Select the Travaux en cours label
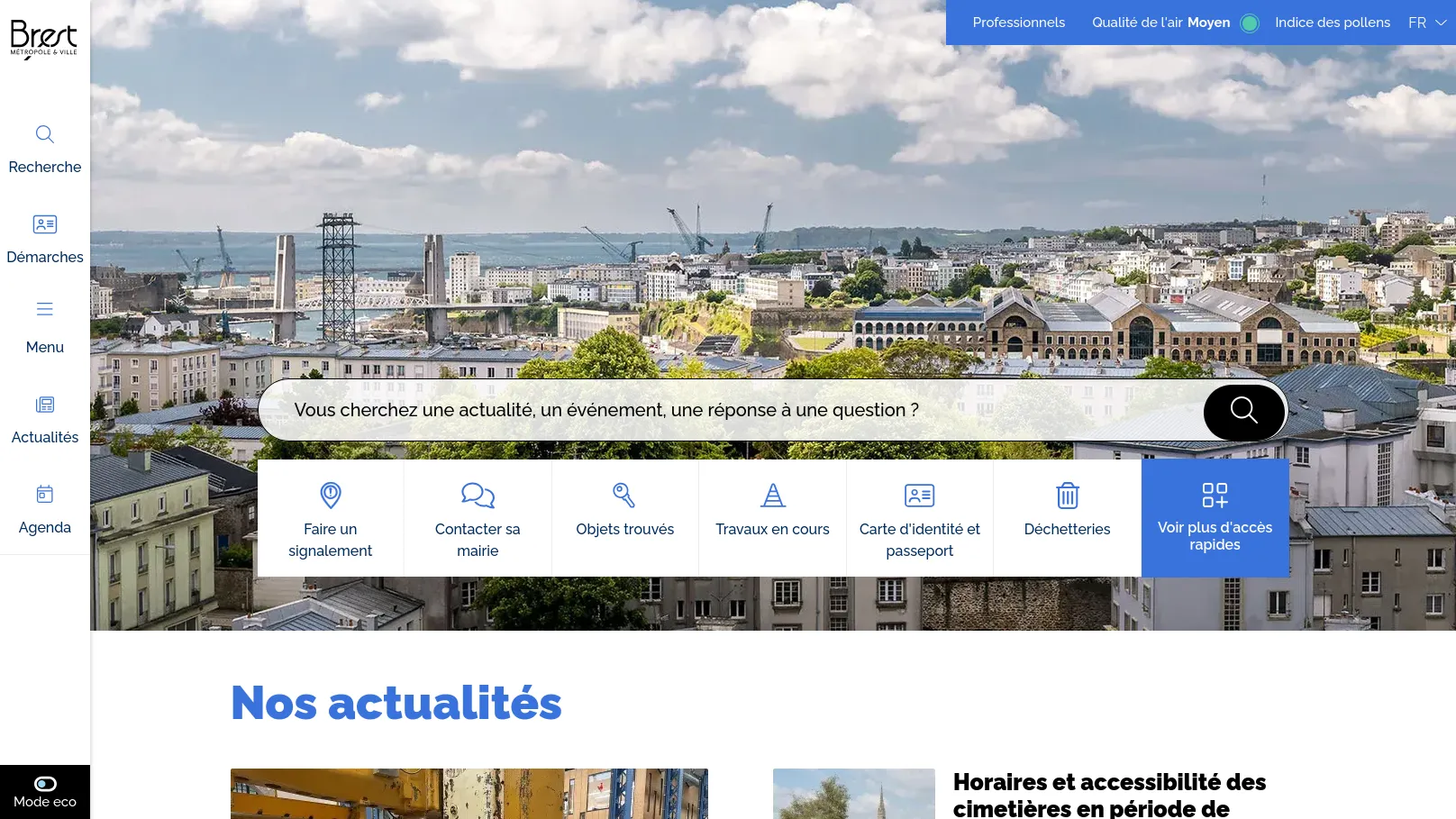Viewport: 1456px width, 819px height. (x=773, y=529)
